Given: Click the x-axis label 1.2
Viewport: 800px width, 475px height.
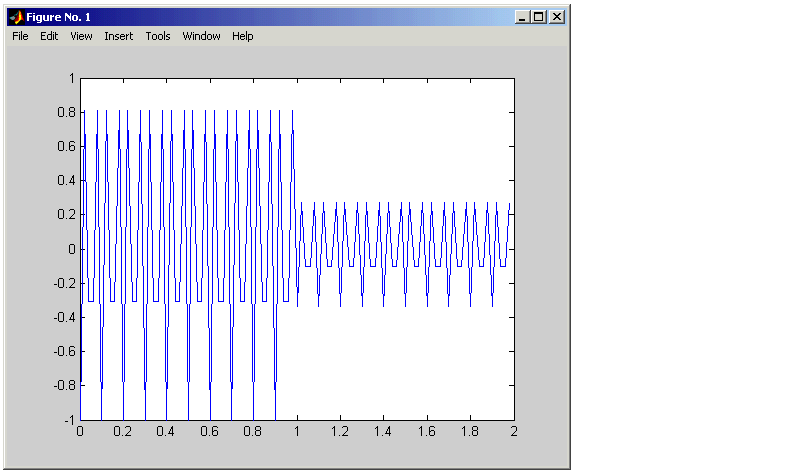Looking at the screenshot, I should 340,432.
